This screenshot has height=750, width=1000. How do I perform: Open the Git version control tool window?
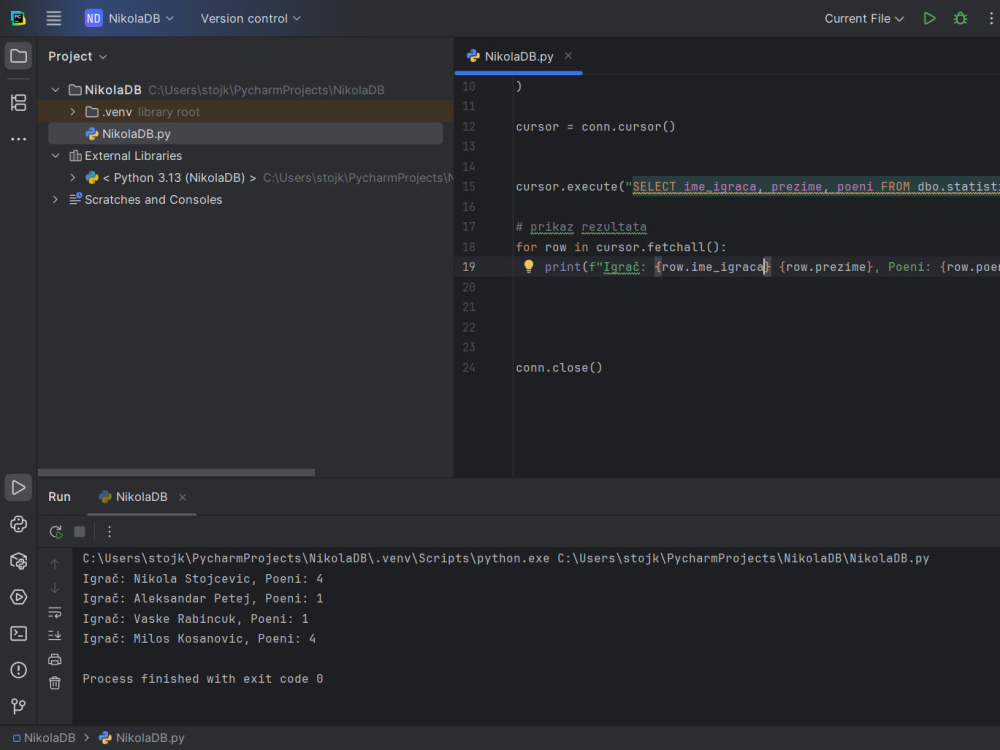[18, 706]
